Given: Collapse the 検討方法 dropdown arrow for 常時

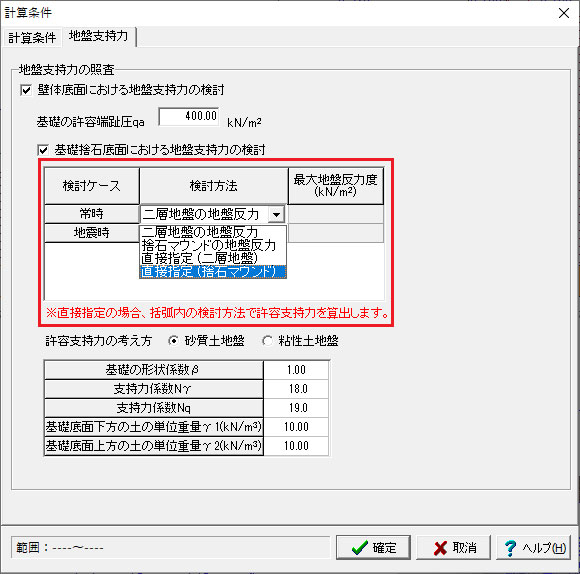Looking at the screenshot, I should pyautogui.click(x=276, y=214).
